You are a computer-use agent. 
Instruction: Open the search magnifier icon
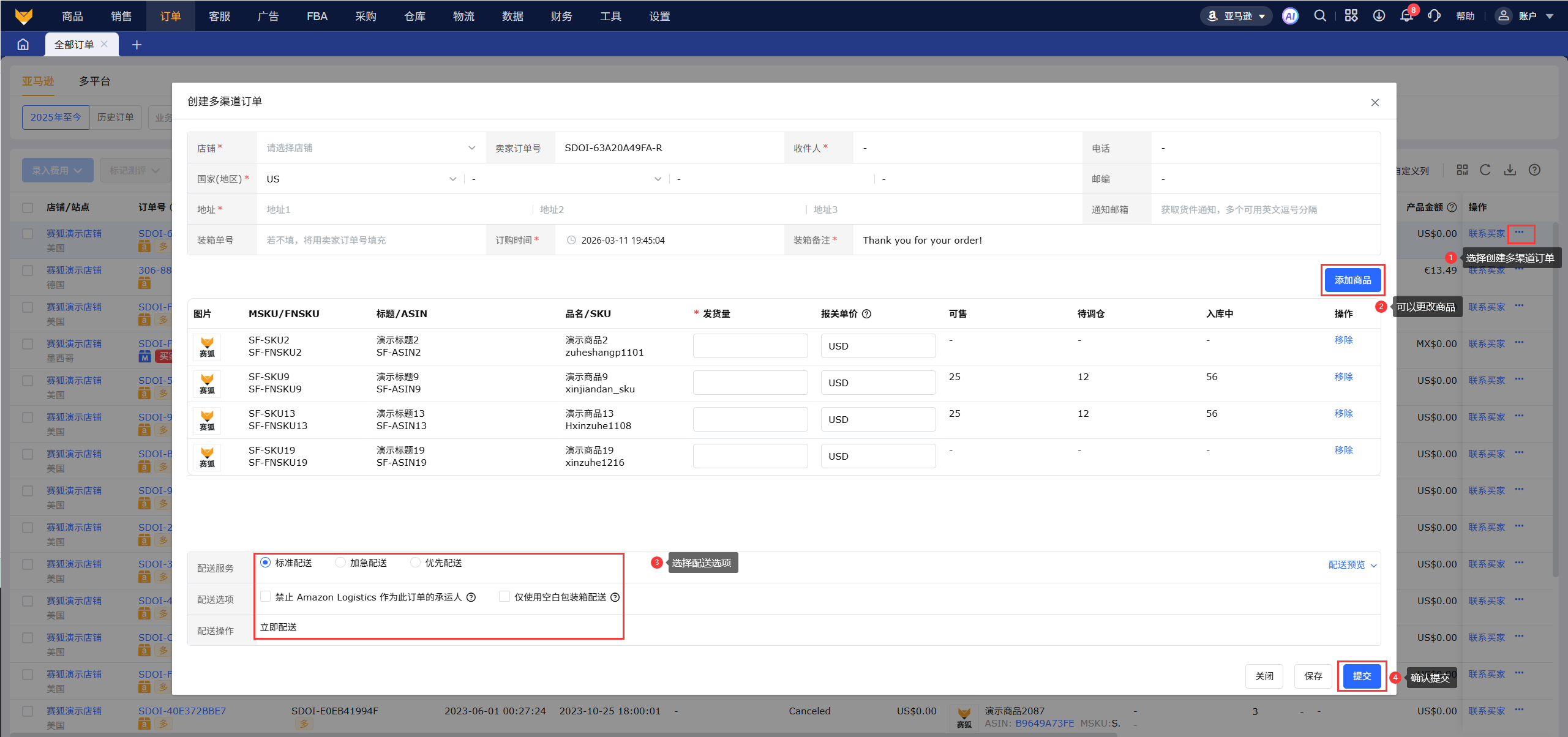1320,17
